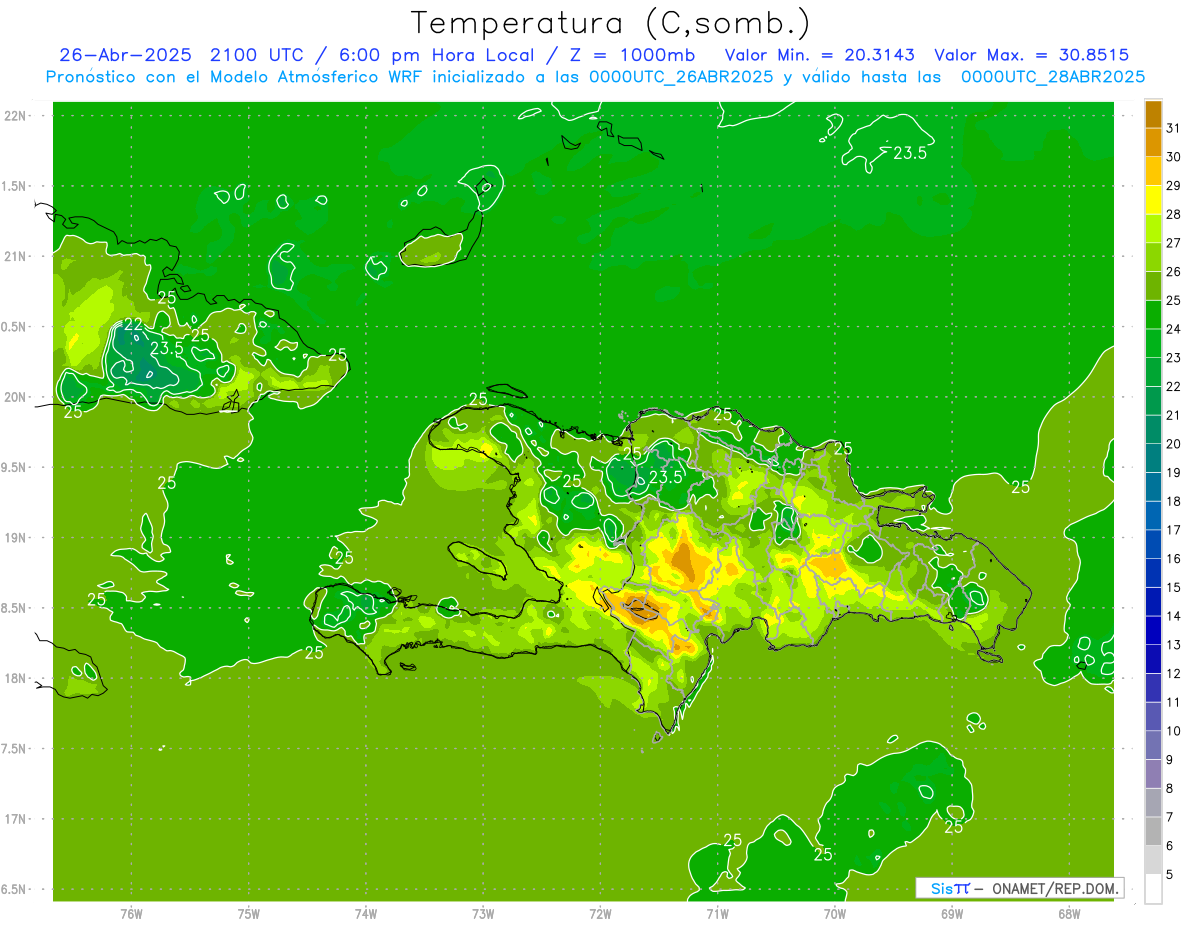The height and width of the screenshot is (927, 1200).
Task: Click the '74W' longitude axis label
Action: tap(366, 914)
